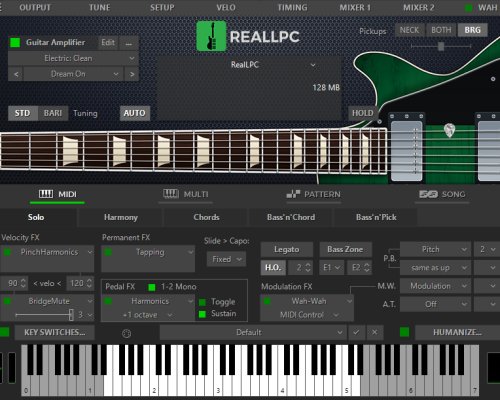Open Bass Zone E1 dropdown
This screenshot has width=500, height=400.
pyautogui.click(x=331, y=267)
